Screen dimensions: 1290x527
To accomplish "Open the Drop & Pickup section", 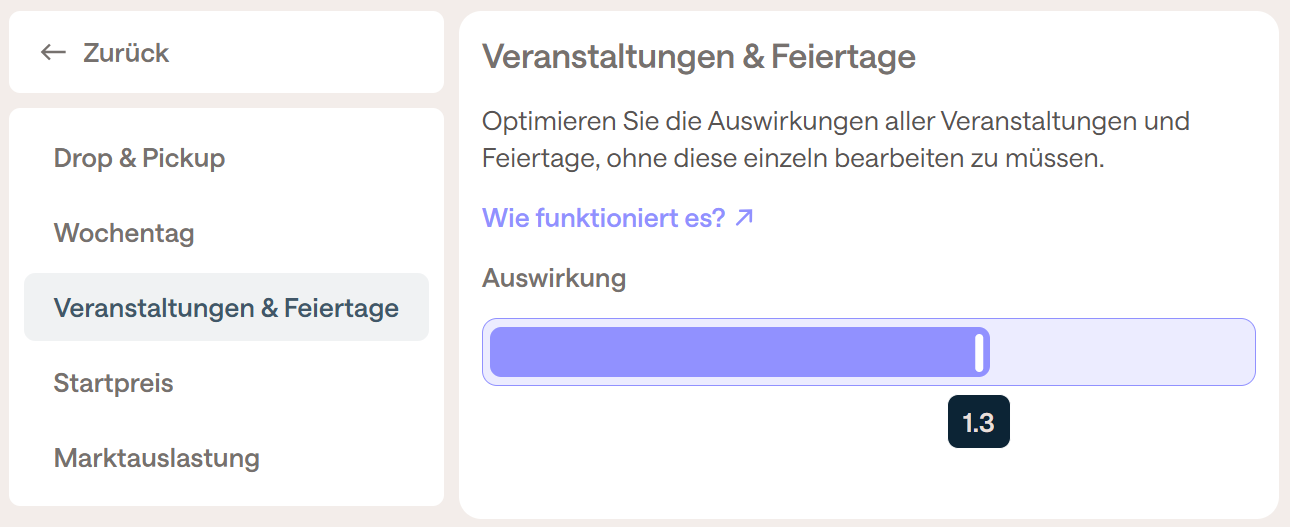I will pyautogui.click(x=139, y=158).
